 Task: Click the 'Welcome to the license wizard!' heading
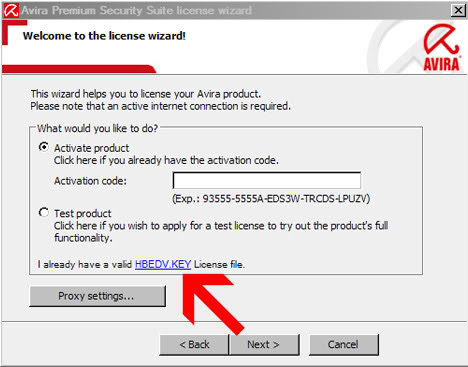(104, 36)
